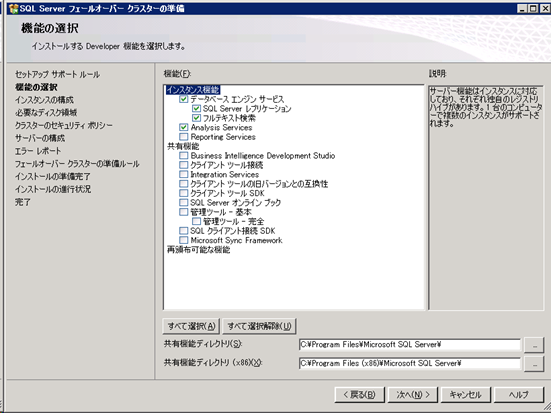The height and width of the screenshot is (413, 551).
Task: Enable 管理ツール - 完全 checkbox
Action: (x=196, y=221)
